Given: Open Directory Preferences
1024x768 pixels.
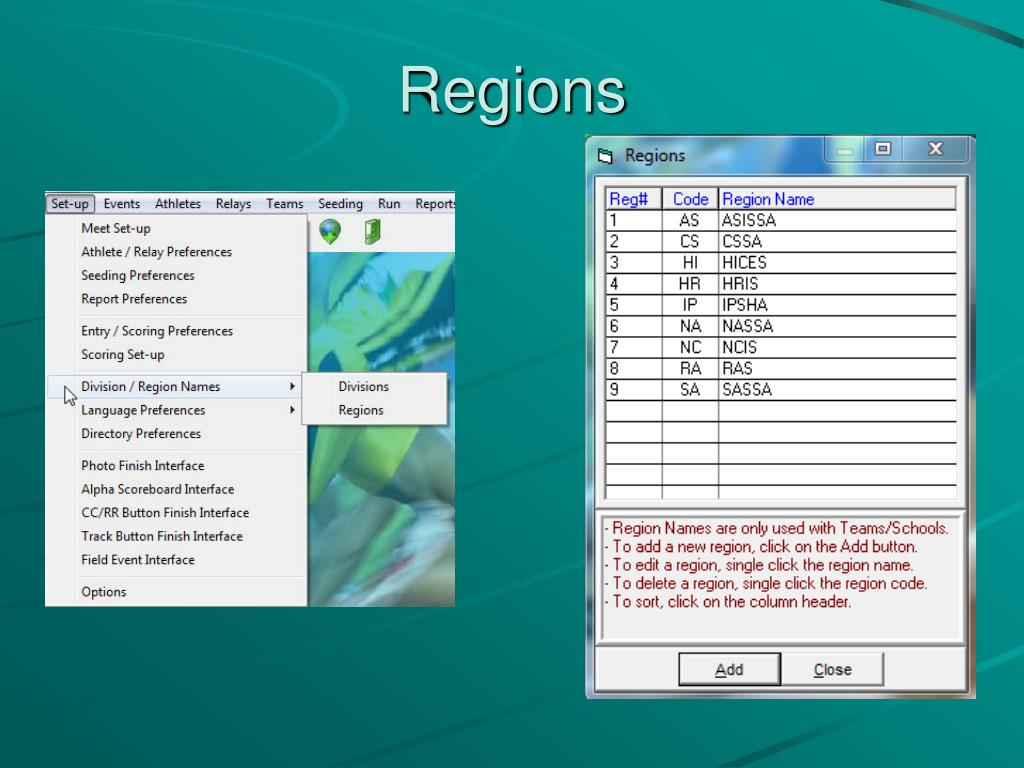Looking at the screenshot, I should tap(141, 434).
